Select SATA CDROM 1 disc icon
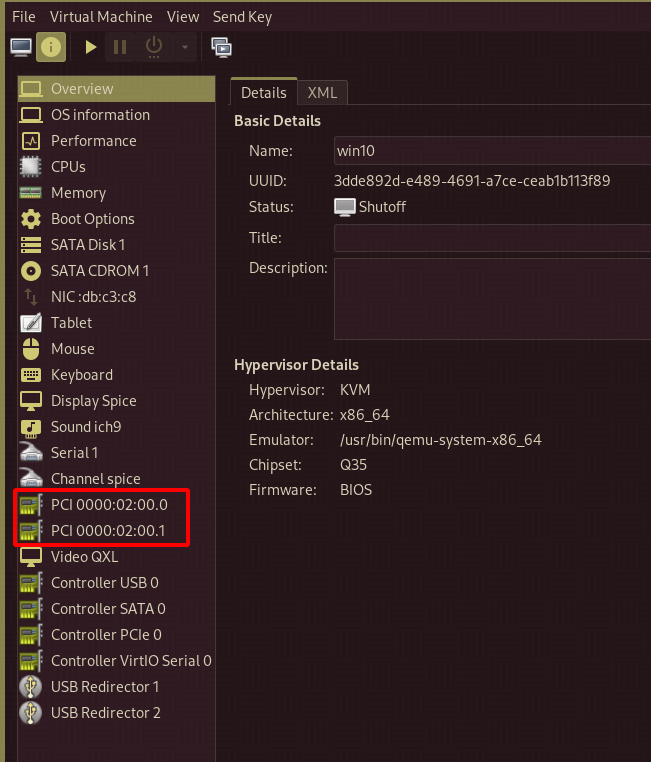 click(x=31, y=271)
